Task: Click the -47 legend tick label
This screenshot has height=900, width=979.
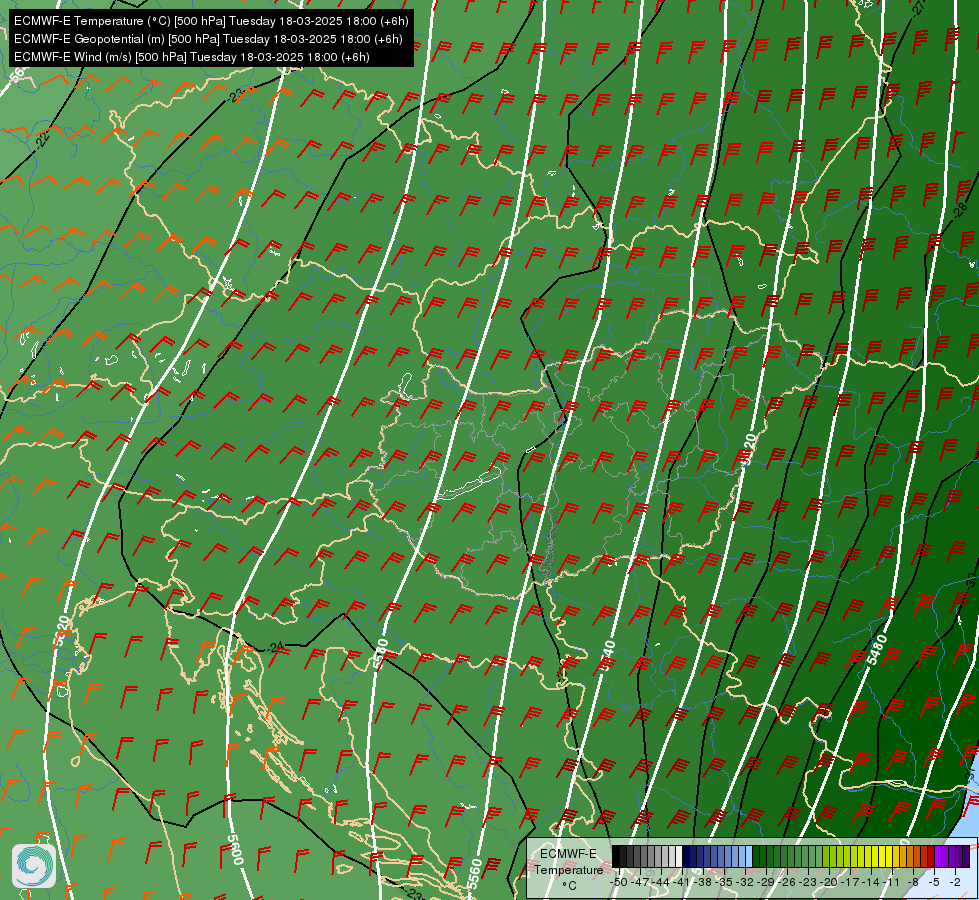Action: tap(640, 883)
